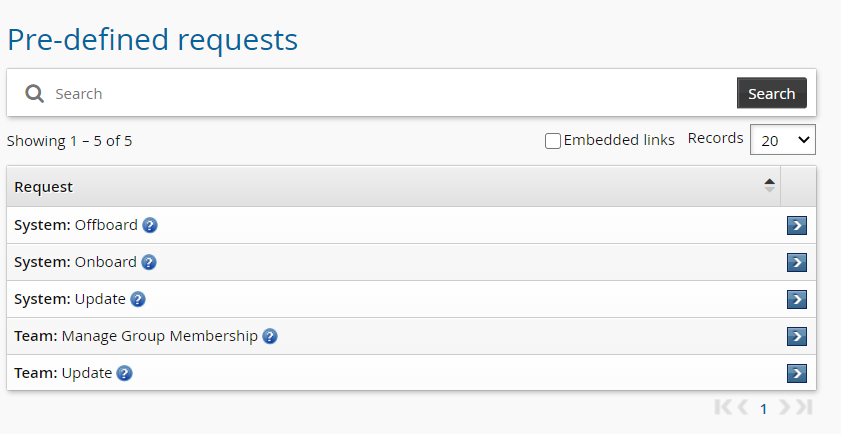Go to the previous results page

743,408
